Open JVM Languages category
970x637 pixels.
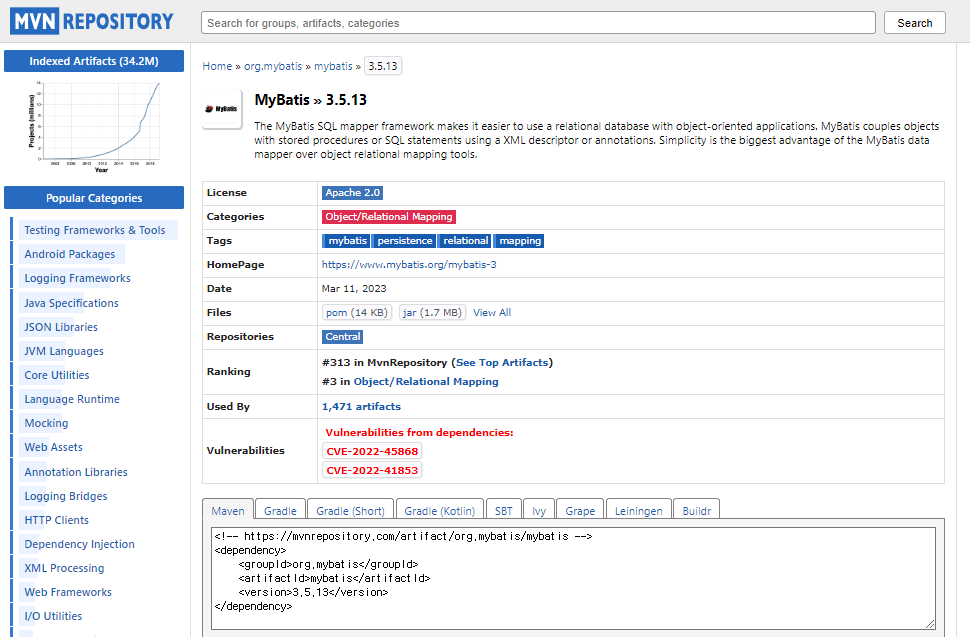pos(64,351)
